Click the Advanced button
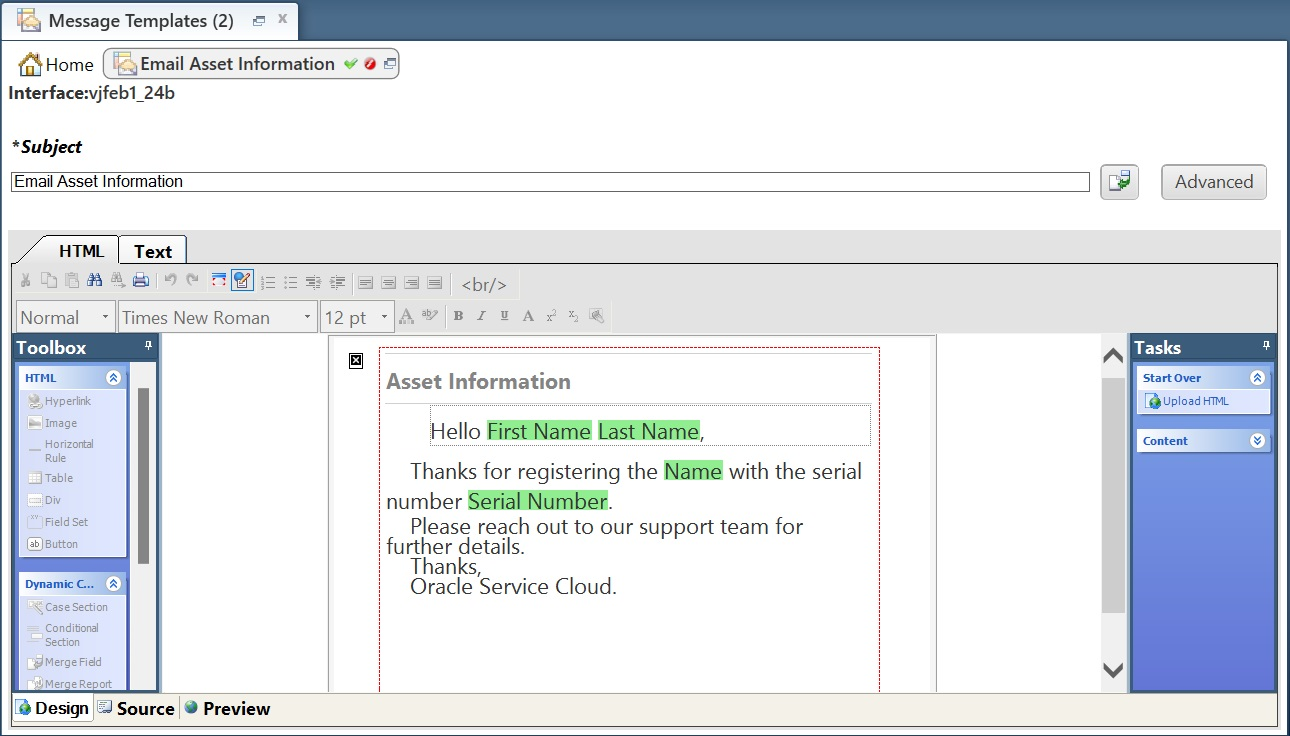The image size is (1290, 736). tap(1212, 182)
